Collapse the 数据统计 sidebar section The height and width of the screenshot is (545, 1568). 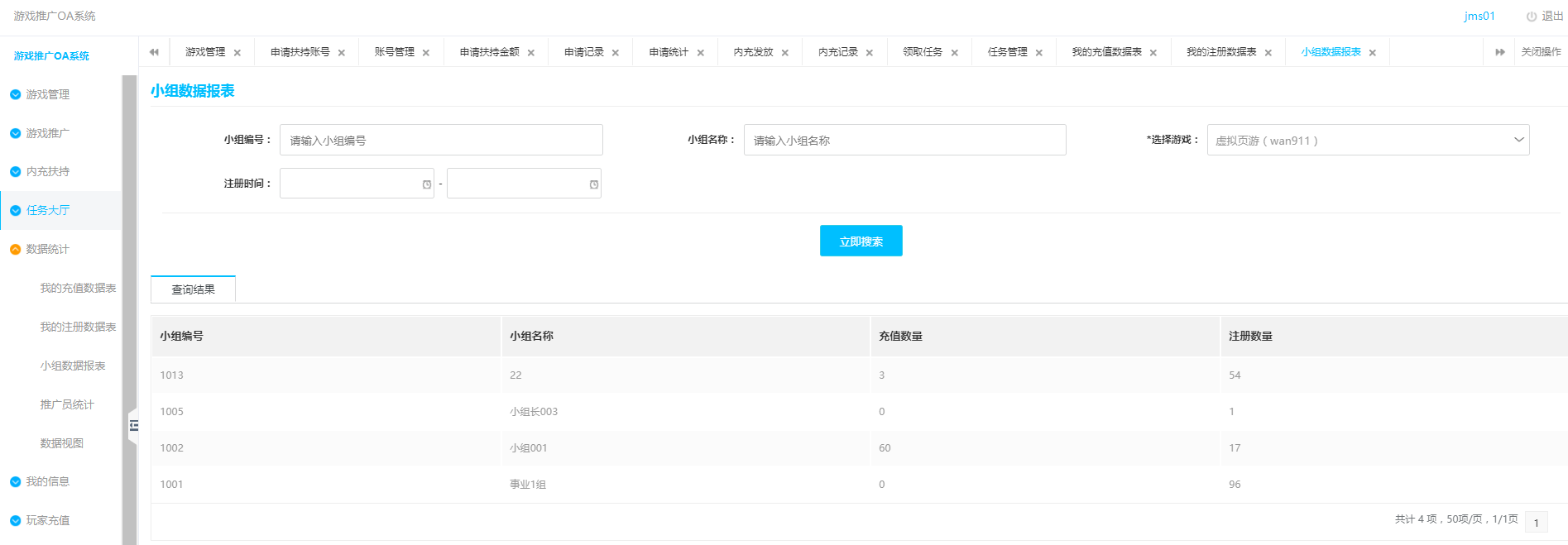(x=47, y=249)
